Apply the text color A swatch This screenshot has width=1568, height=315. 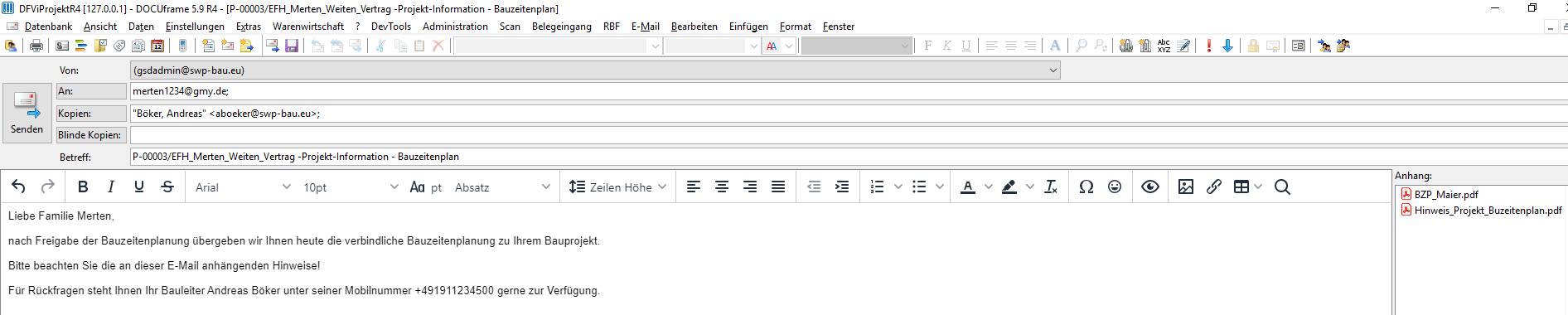(967, 187)
